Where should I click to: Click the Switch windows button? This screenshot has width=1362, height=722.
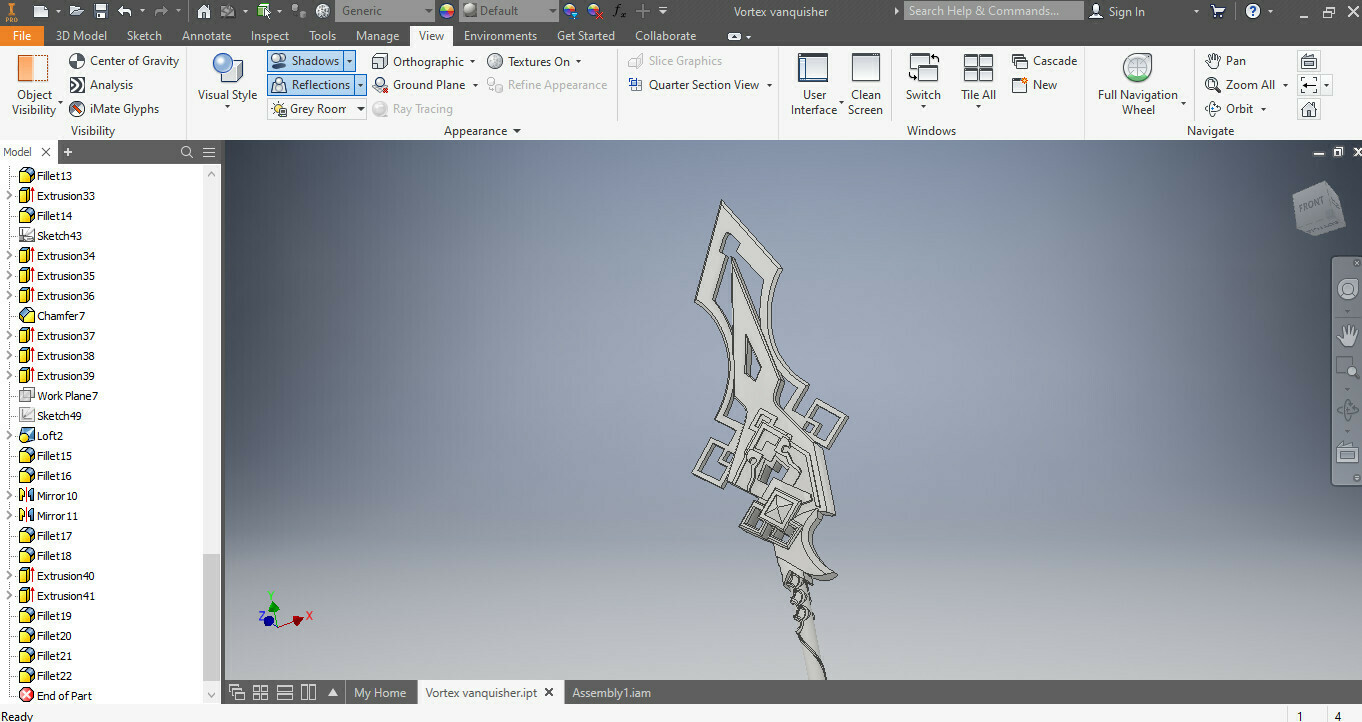(922, 80)
